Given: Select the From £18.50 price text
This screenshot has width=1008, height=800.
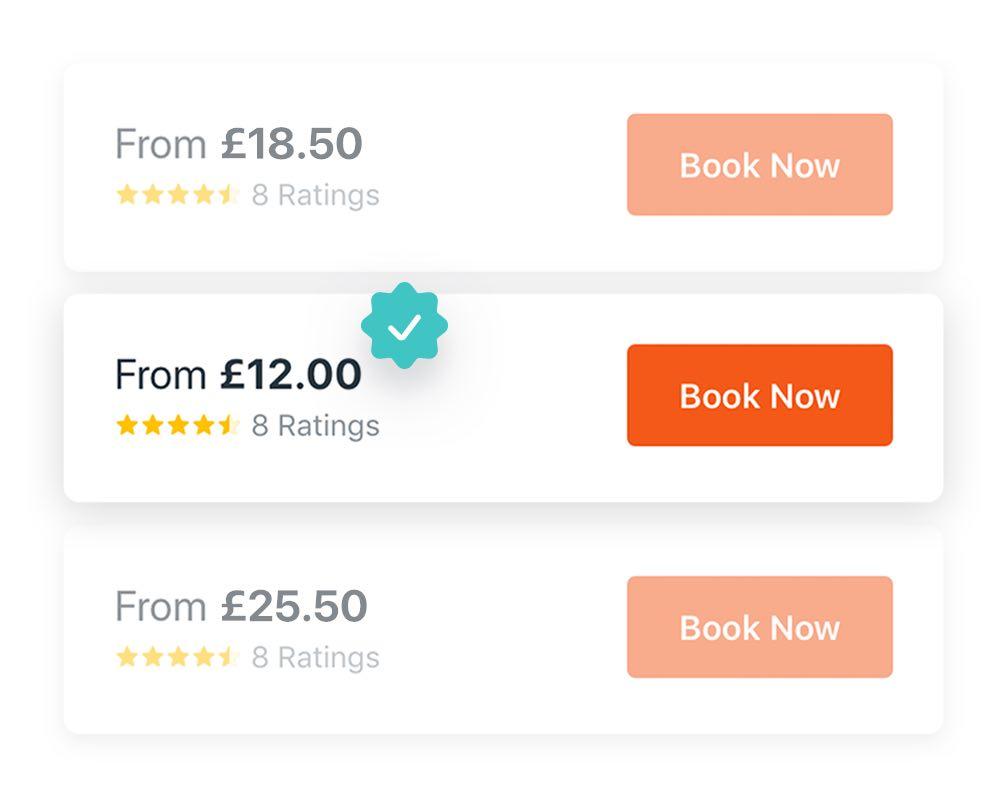Looking at the screenshot, I should pyautogui.click(x=238, y=143).
